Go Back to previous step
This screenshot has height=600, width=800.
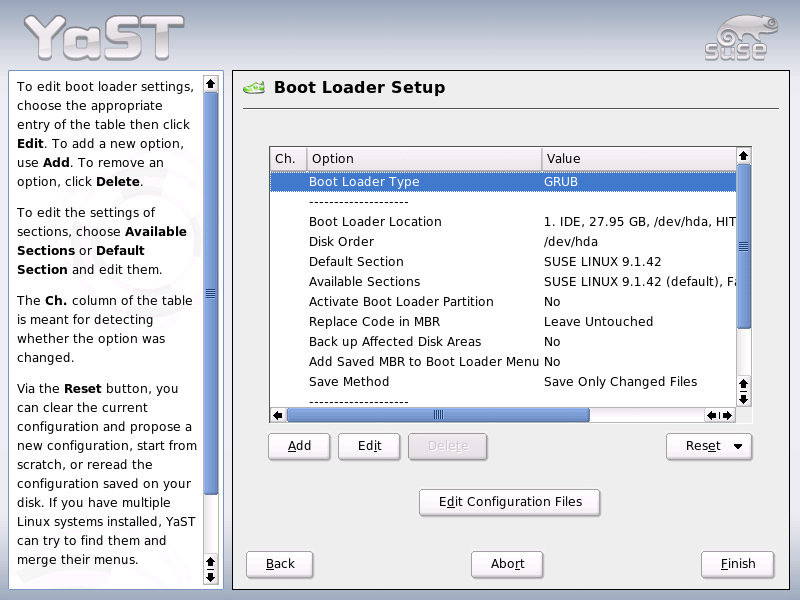pyautogui.click(x=280, y=564)
